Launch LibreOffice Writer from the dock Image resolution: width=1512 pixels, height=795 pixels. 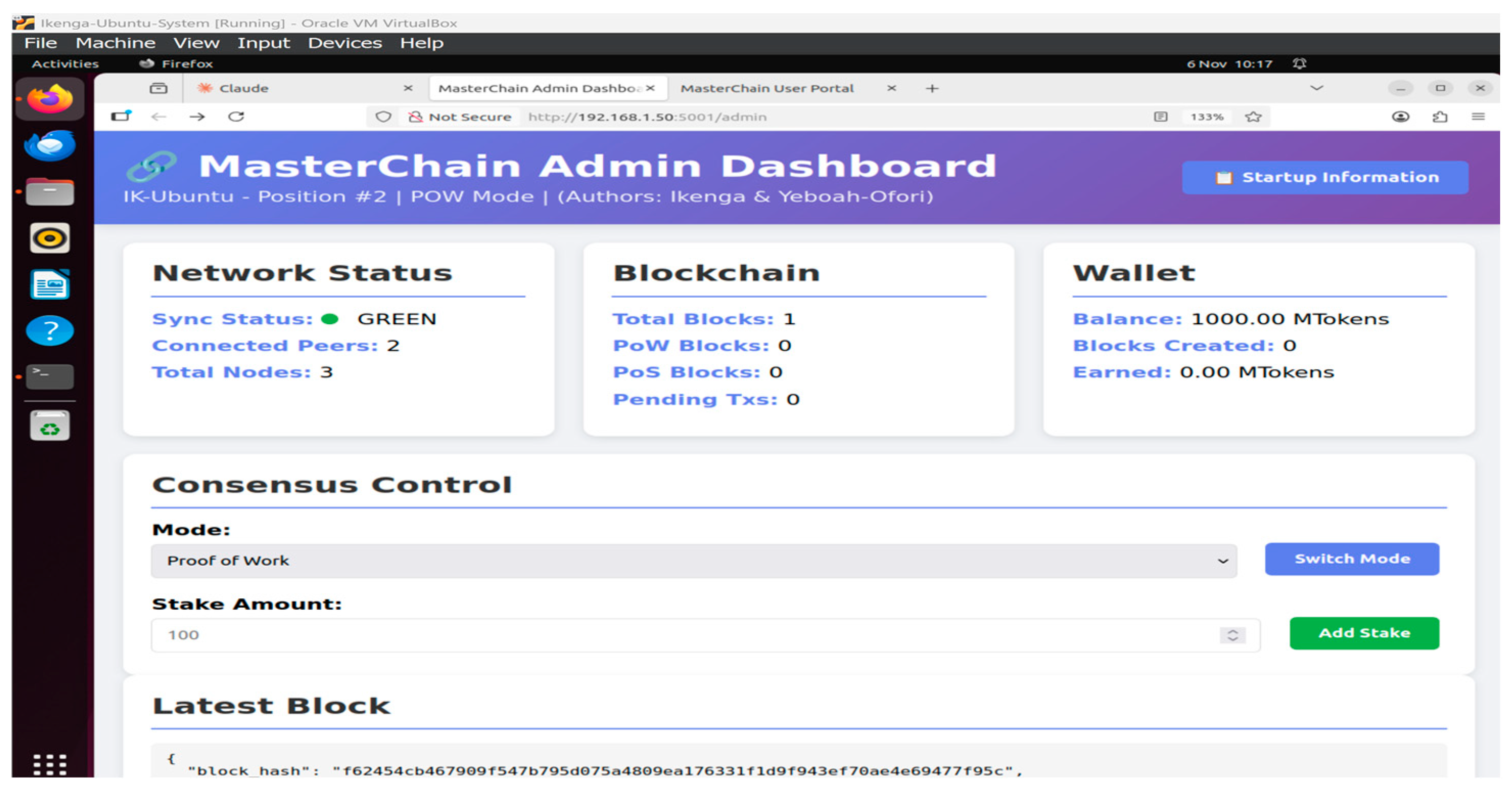pyautogui.click(x=50, y=284)
